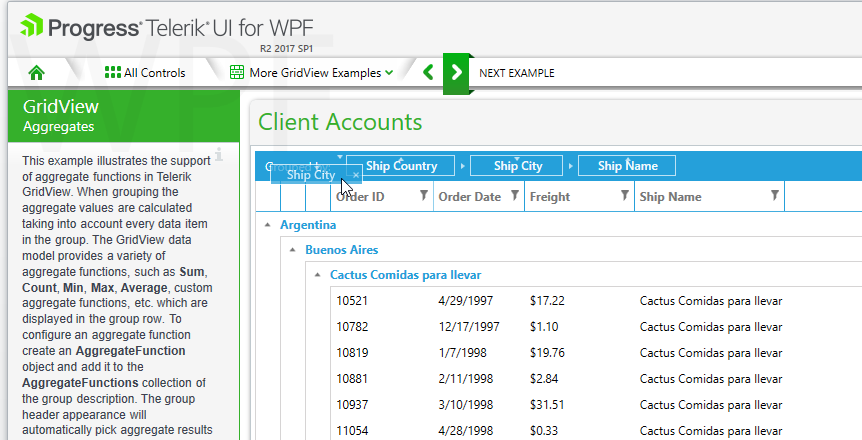Open the Freight column filter

coord(625,196)
